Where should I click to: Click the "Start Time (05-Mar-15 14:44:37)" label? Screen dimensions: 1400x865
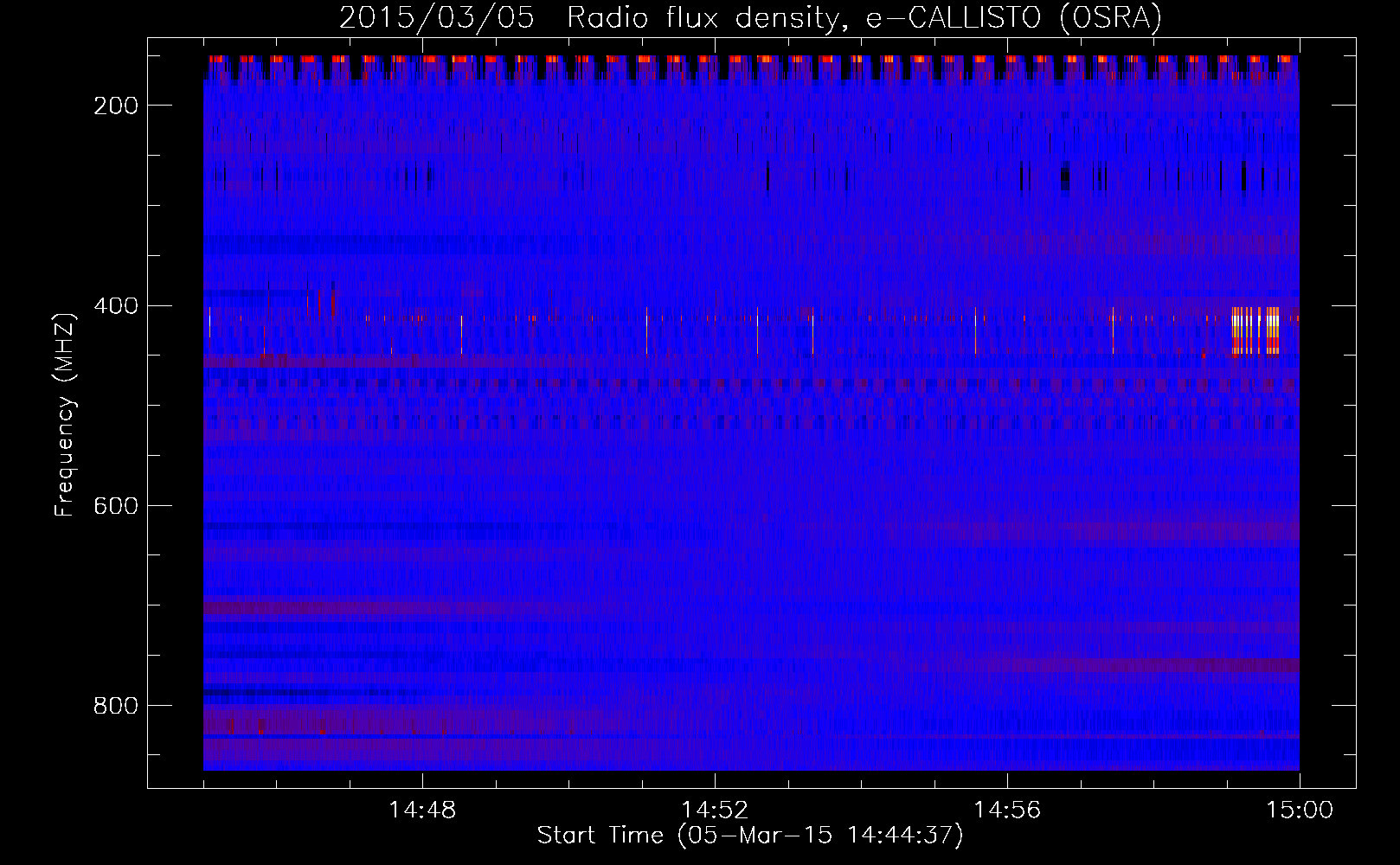click(x=750, y=836)
